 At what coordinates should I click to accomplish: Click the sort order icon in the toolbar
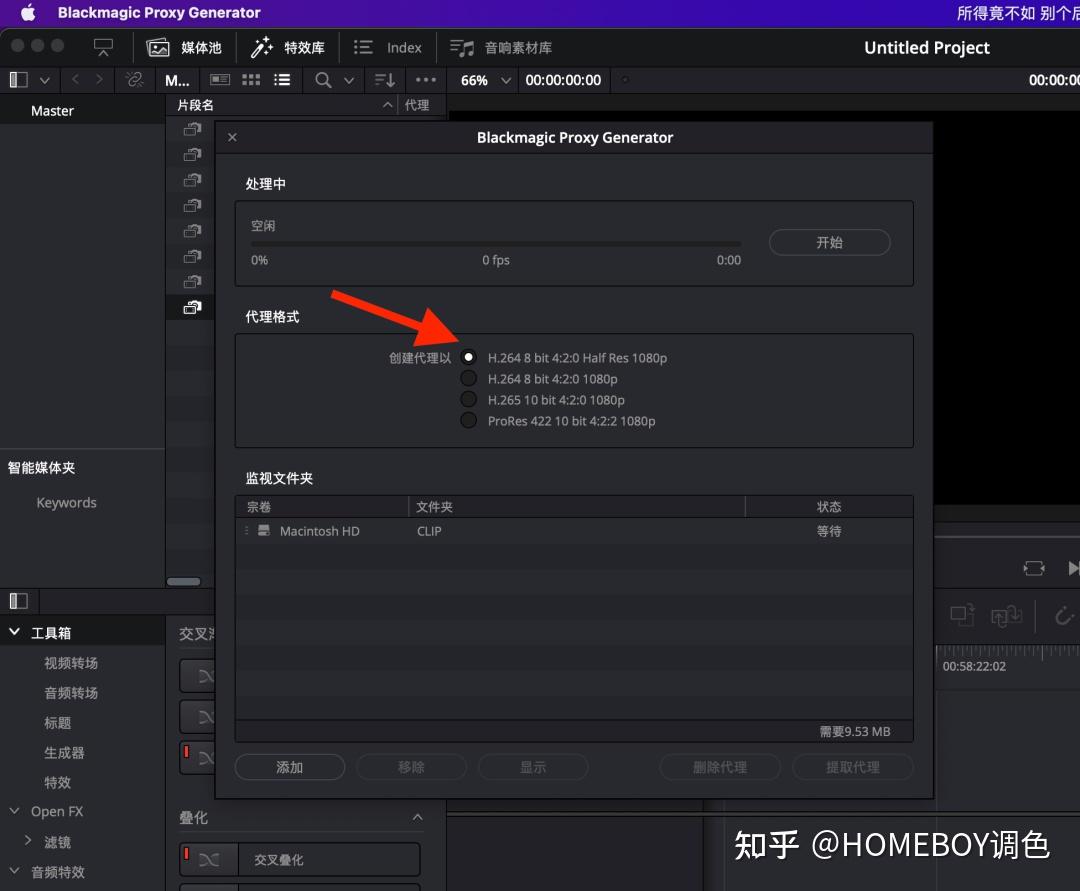[384, 80]
